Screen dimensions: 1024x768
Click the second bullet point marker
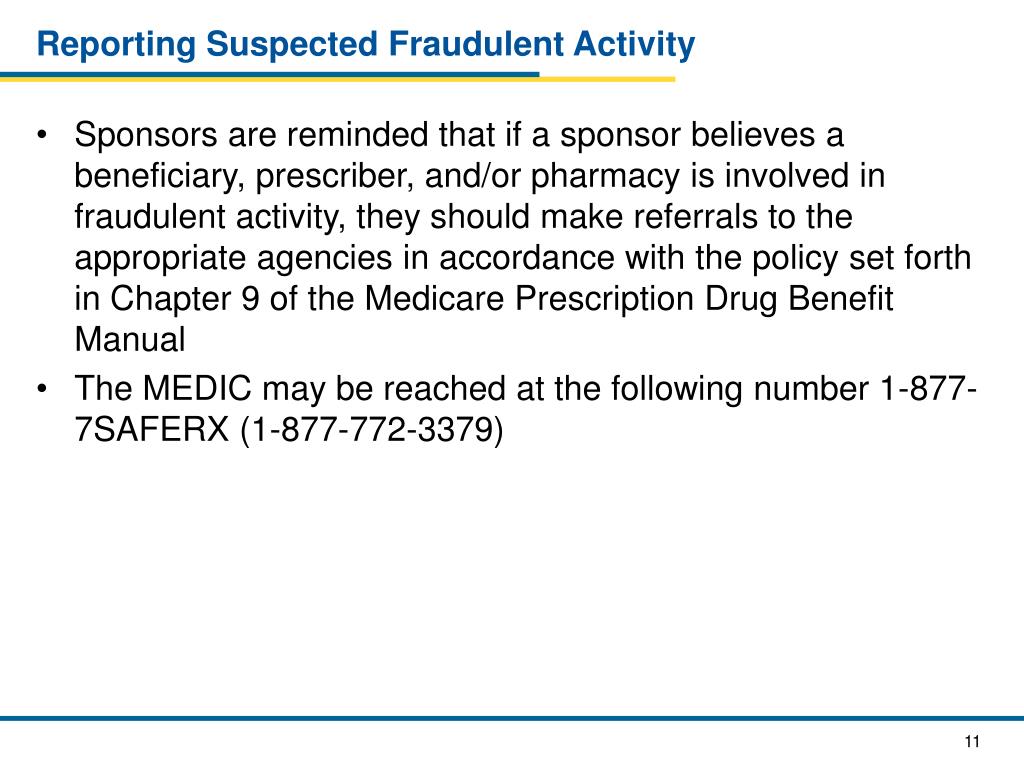tap(42, 389)
